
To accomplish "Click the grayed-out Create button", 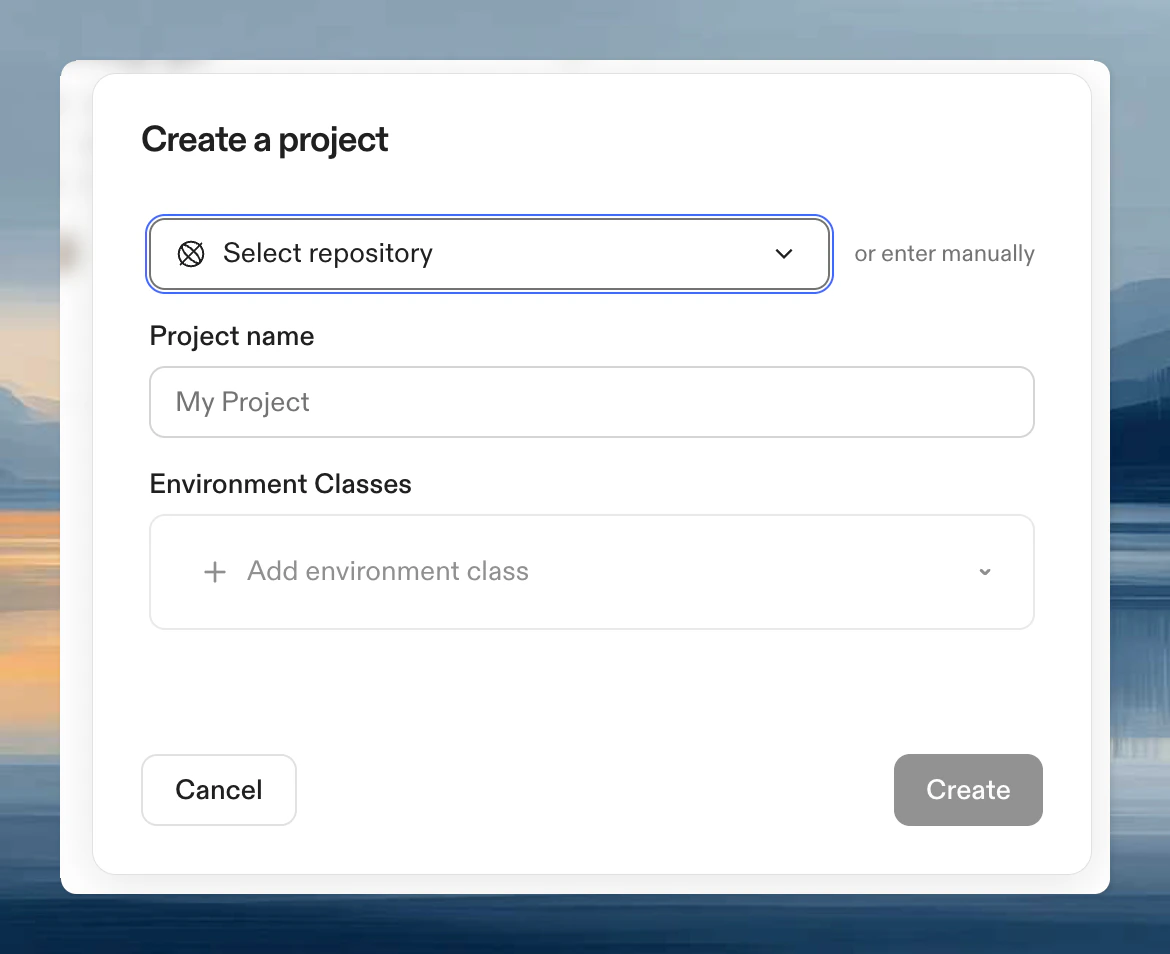I will (967, 789).
